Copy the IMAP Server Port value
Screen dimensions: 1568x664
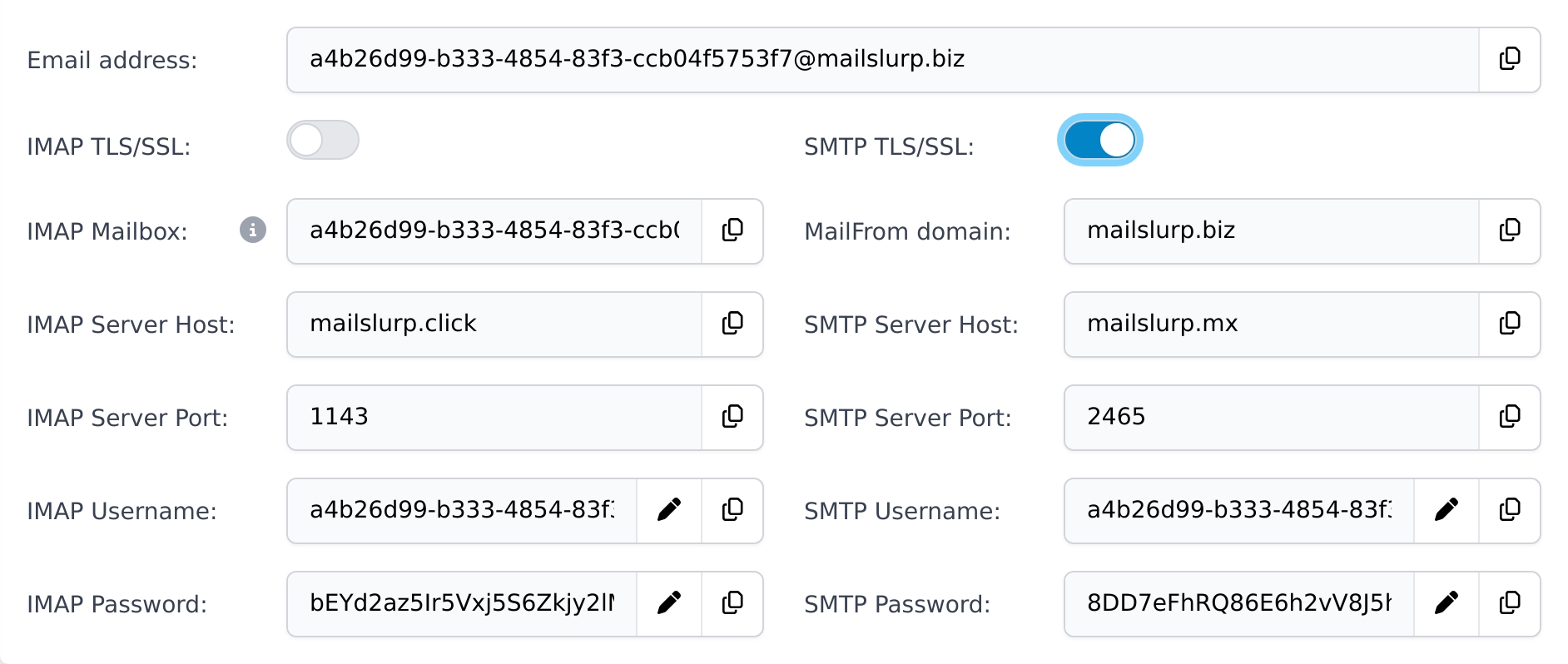[x=732, y=418]
